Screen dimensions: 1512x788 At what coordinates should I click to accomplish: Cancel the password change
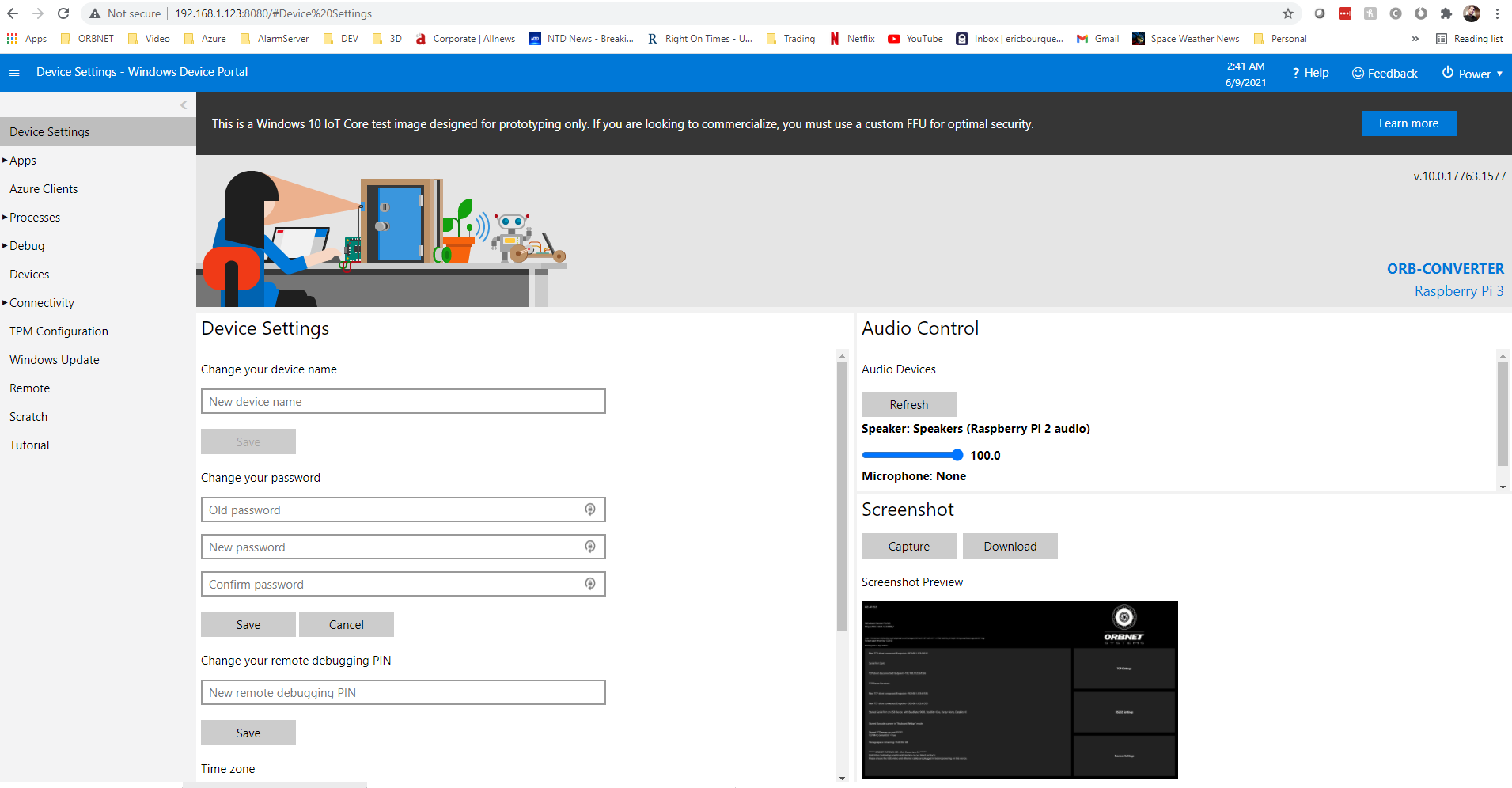346,624
